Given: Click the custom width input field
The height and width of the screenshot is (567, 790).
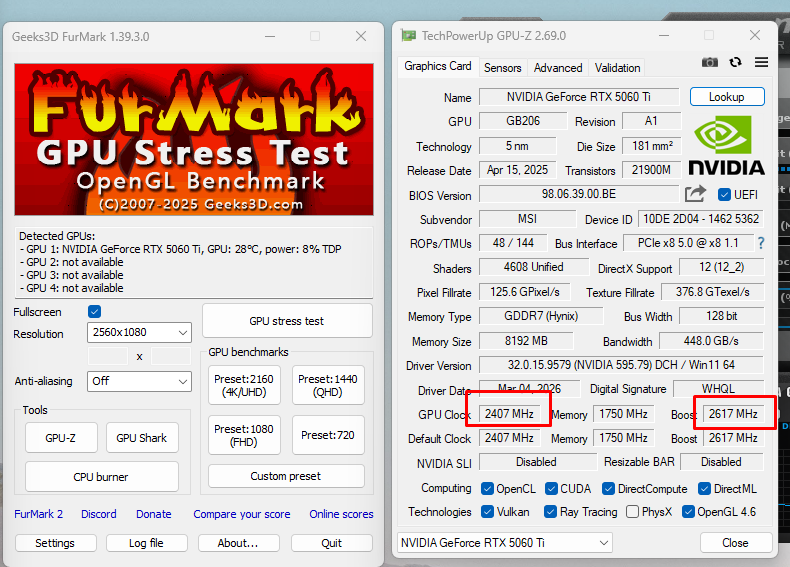Looking at the screenshot, I should [108, 356].
